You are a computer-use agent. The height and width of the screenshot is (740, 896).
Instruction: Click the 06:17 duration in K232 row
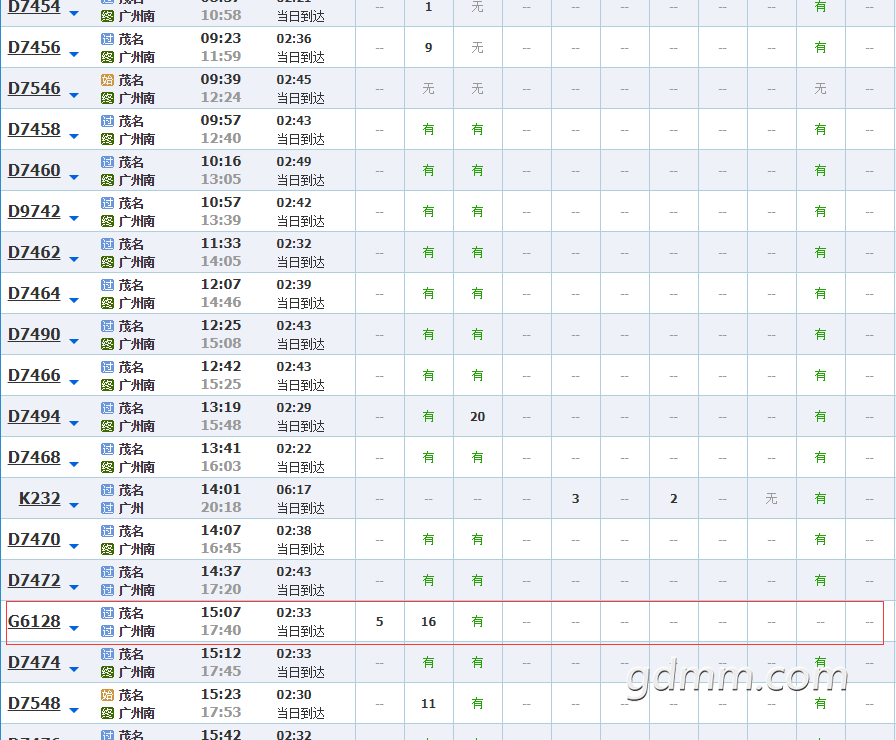coord(294,490)
